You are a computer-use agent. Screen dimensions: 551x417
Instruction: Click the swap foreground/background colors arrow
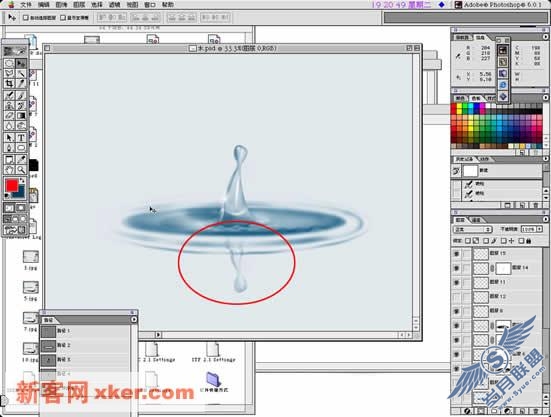click(22, 181)
